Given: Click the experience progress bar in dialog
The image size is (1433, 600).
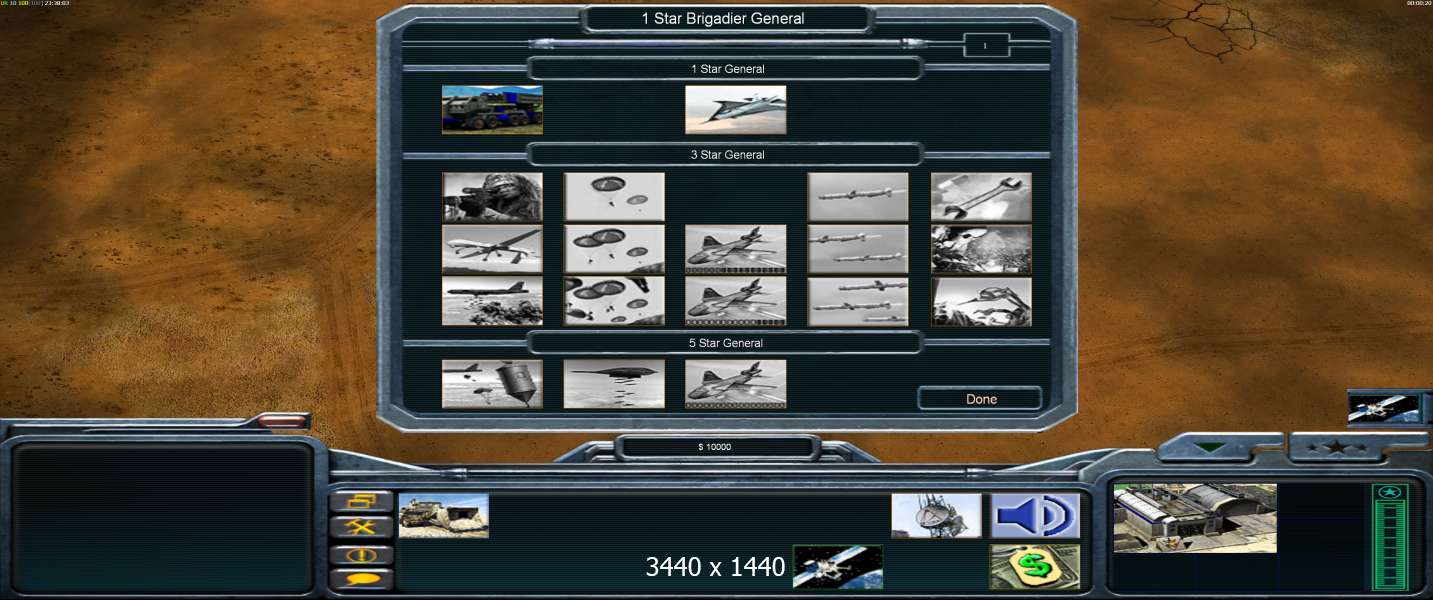Looking at the screenshot, I should (x=725, y=44).
